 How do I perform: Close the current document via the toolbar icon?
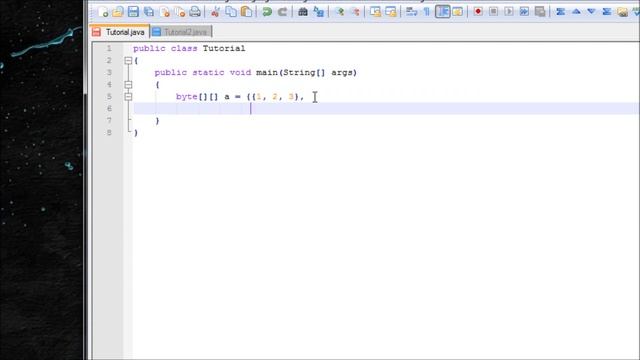(x=165, y=11)
